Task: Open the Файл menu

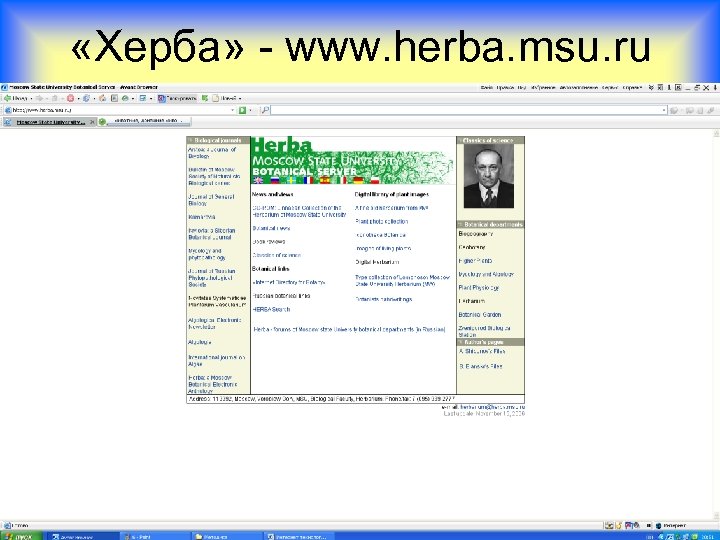Action: [487, 87]
